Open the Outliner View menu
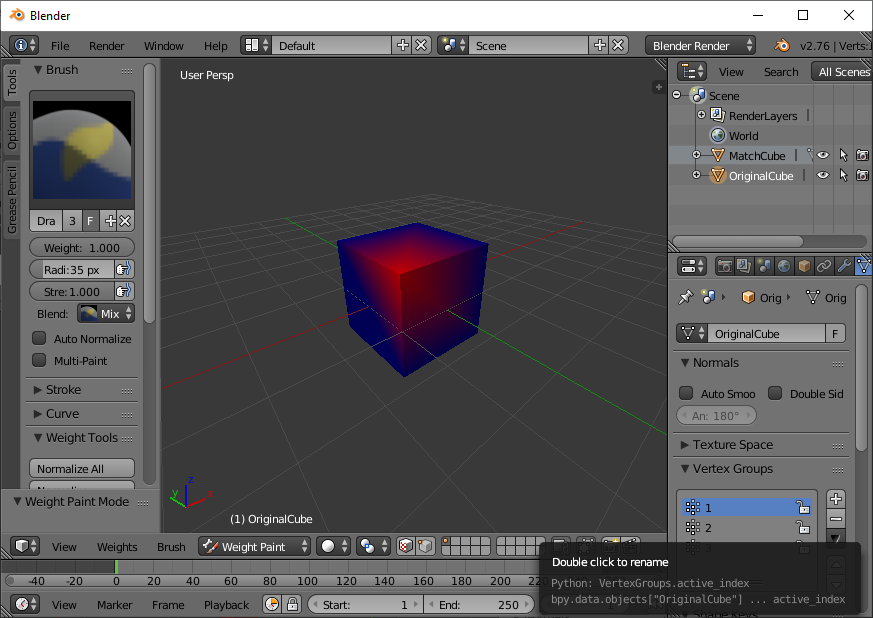Viewport: 873px width, 618px height. [730, 72]
